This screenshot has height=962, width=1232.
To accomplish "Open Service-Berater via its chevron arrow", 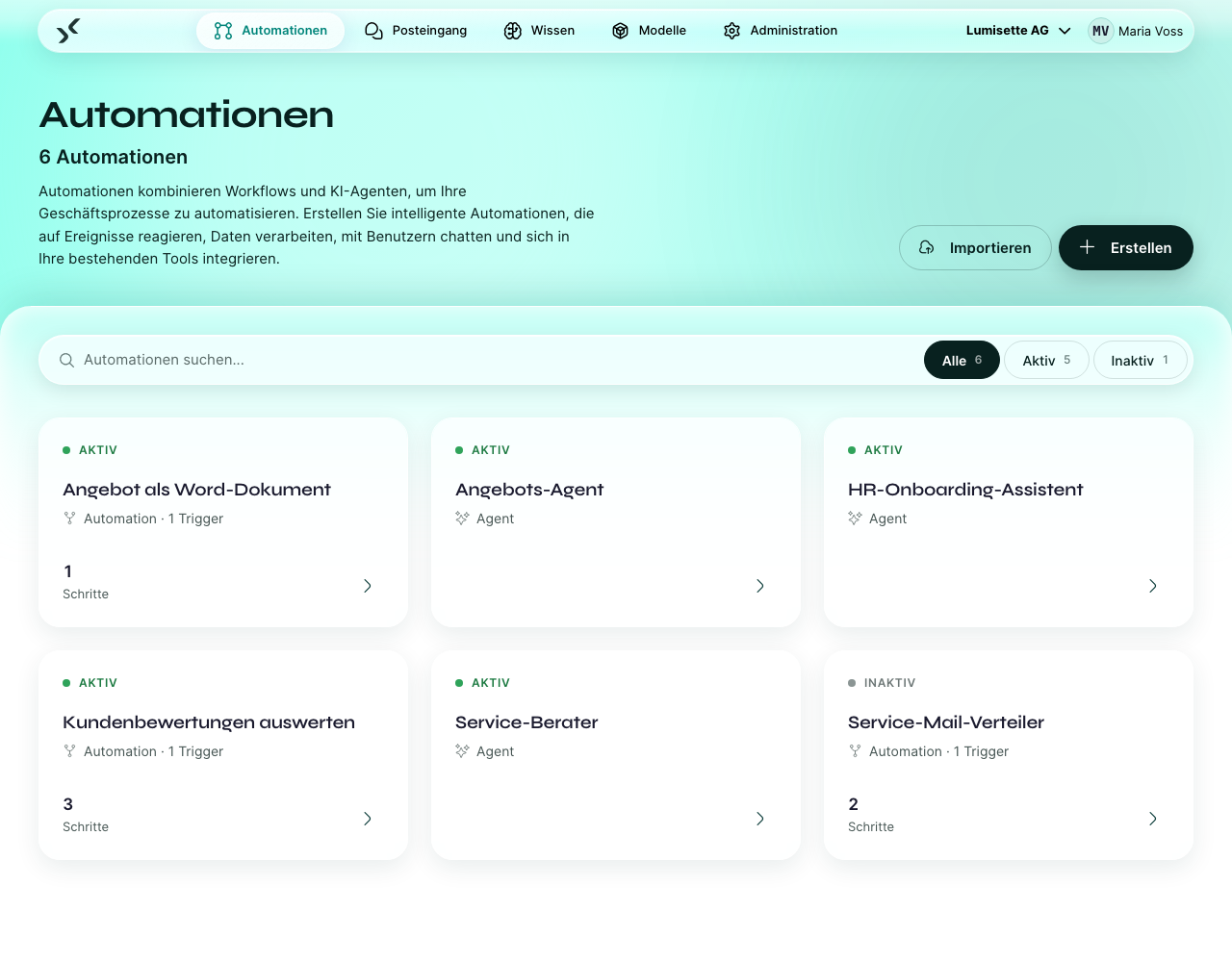I will tap(760, 819).
